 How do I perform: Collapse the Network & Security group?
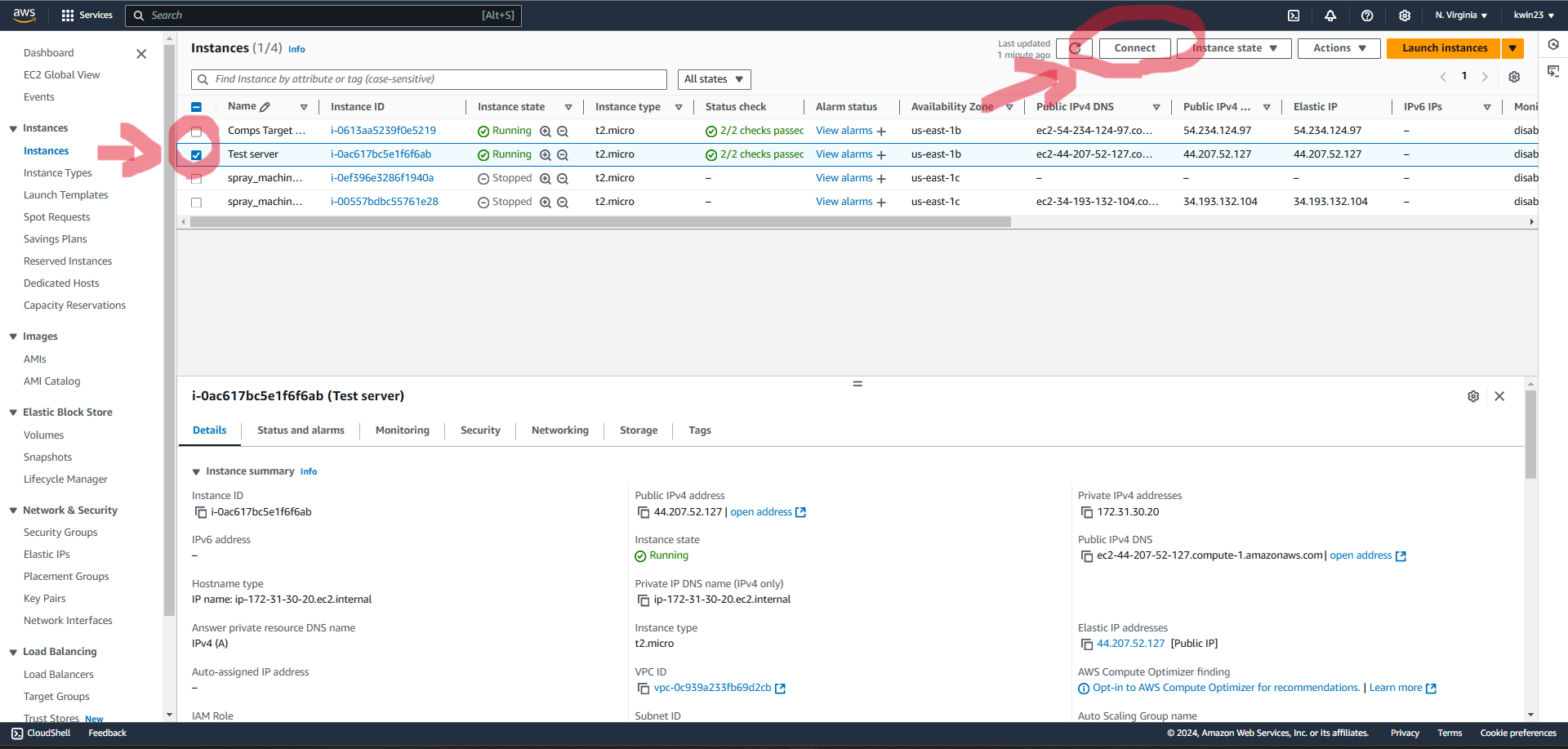(x=13, y=510)
